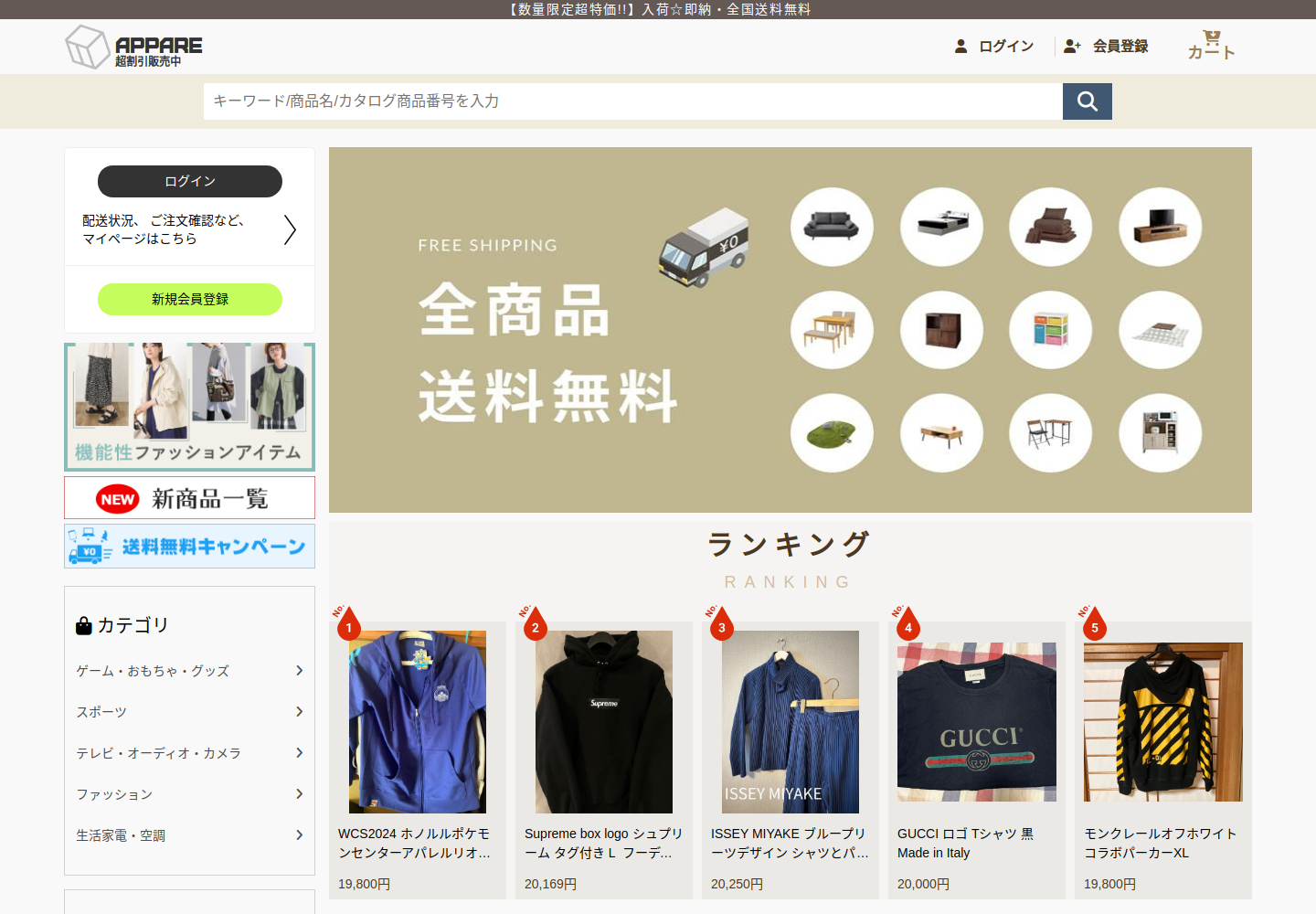Click the TV stand circle icon
The width and height of the screenshot is (1316, 914).
pos(1161,227)
